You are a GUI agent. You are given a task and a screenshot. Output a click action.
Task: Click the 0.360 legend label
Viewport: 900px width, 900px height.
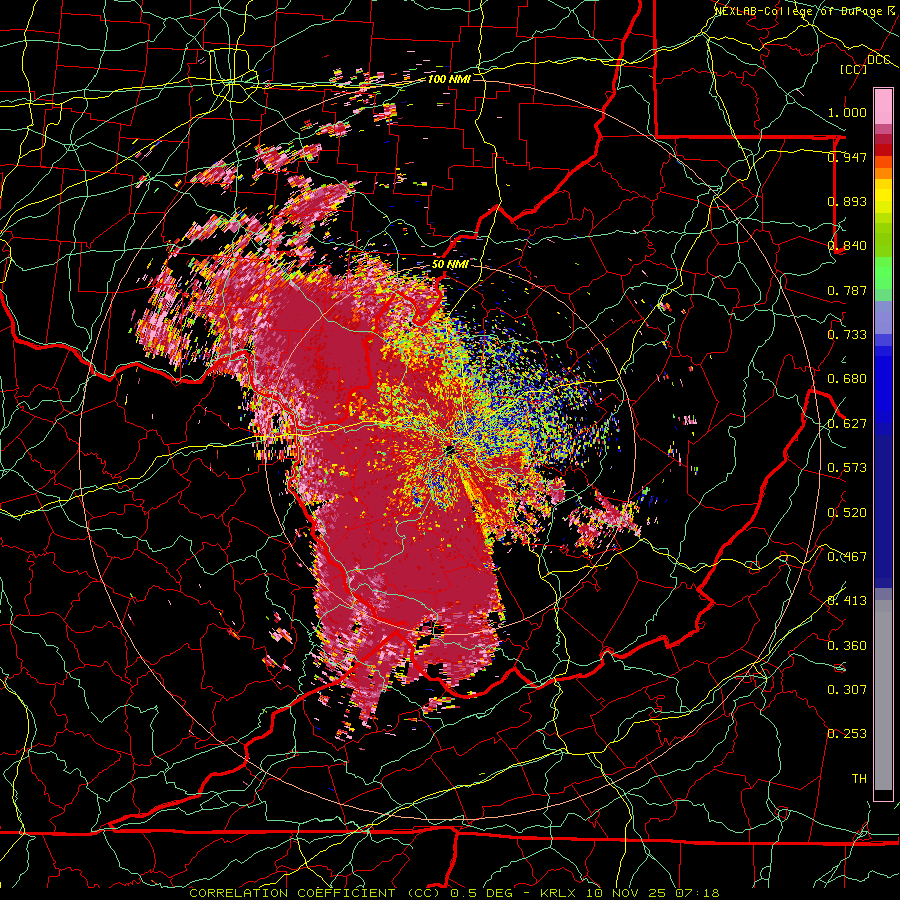(847, 646)
